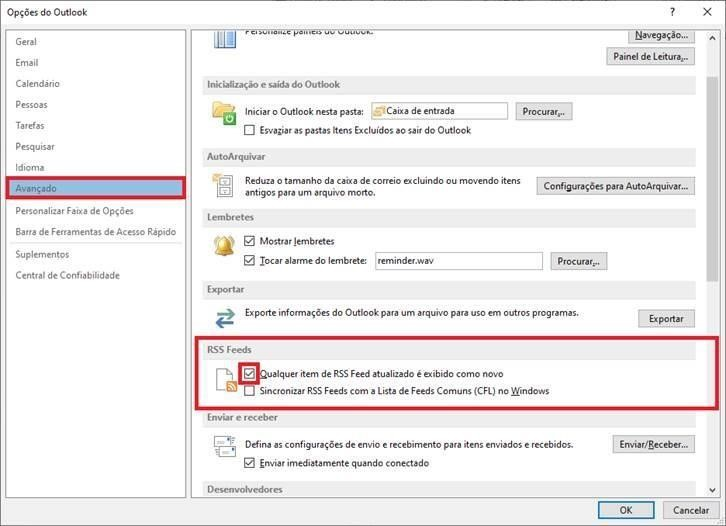Viewport: 726px width, 526px height.
Task: Click the send and receive envelopes icon
Action: [x=225, y=446]
